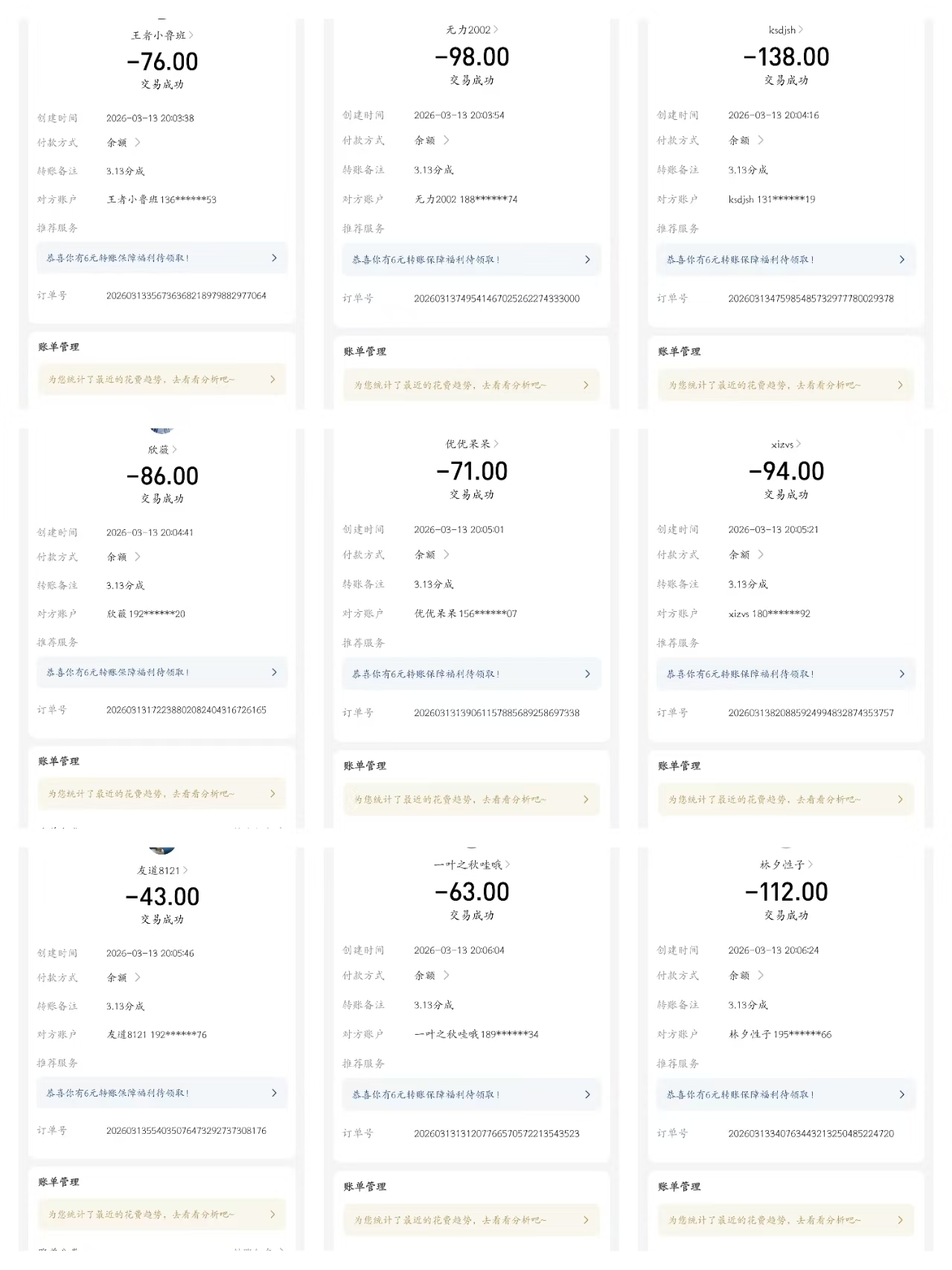Tap arrow on welfare banner in -138.00 receipt
The width and height of the screenshot is (952, 1270).
pyautogui.click(x=901, y=260)
